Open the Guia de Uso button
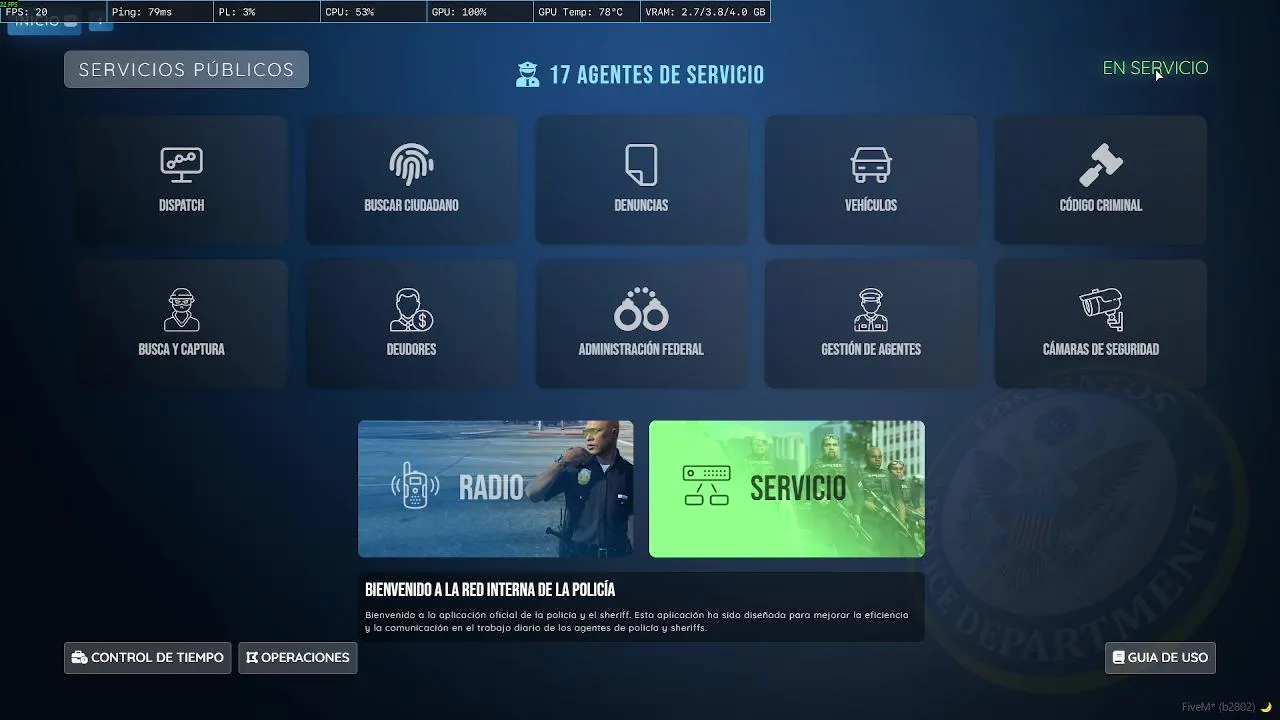The width and height of the screenshot is (1280, 720). [x=1161, y=658]
